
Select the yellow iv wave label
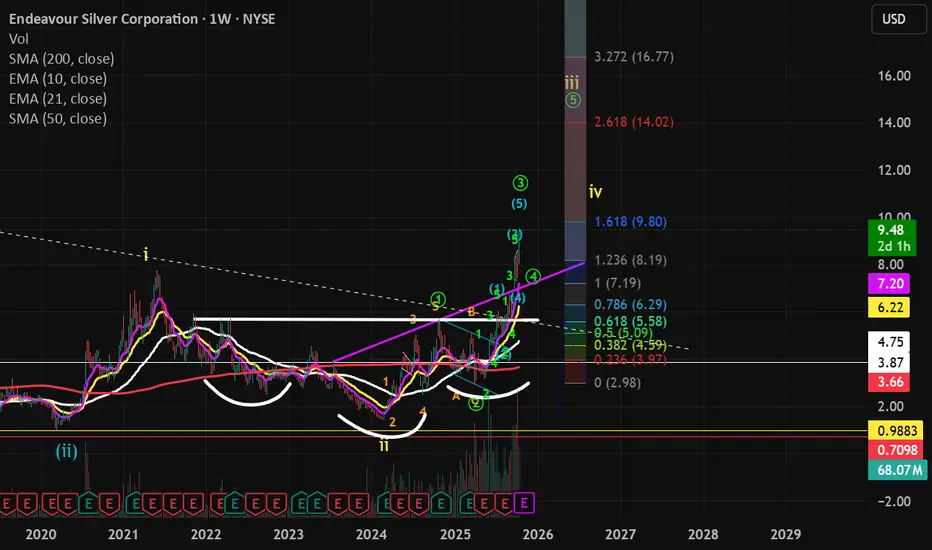pyautogui.click(x=596, y=192)
